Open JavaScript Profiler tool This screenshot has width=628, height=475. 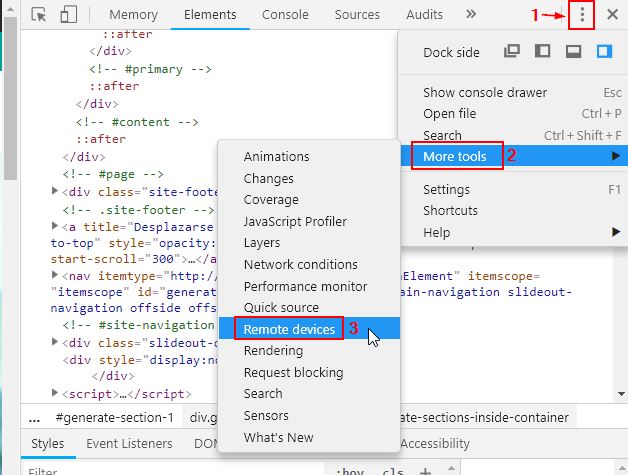coord(309,221)
